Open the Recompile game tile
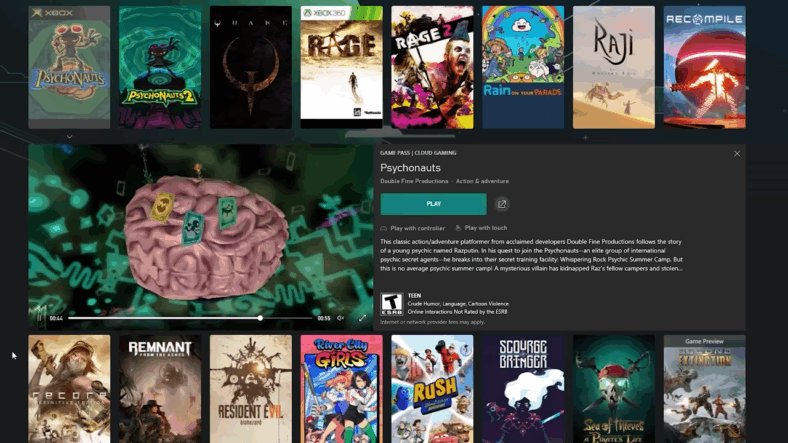The height and width of the screenshot is (443, 788). [705, 67]
